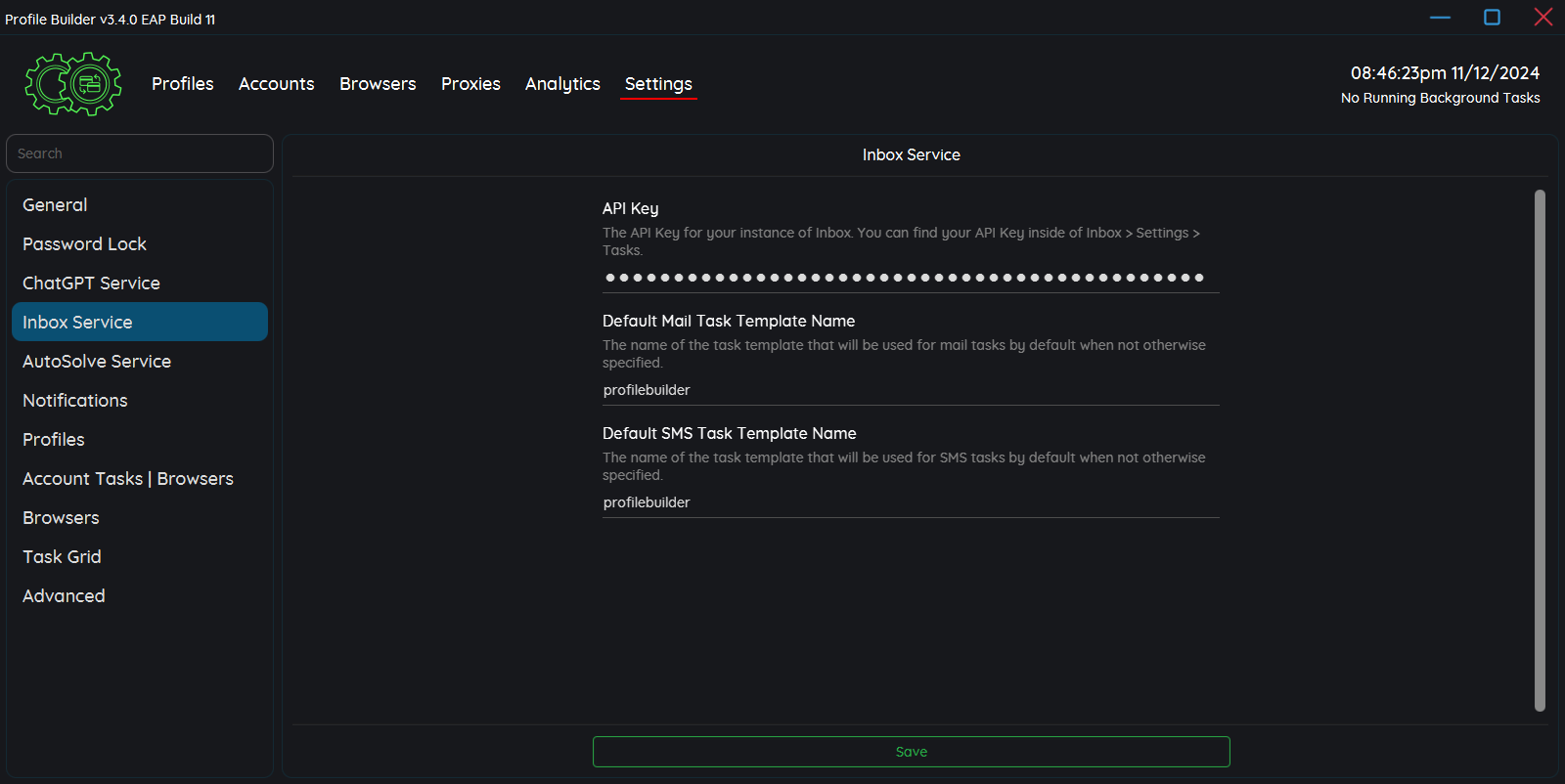Open the Proxies tab
1565x784 pixels.
(470, 84)
